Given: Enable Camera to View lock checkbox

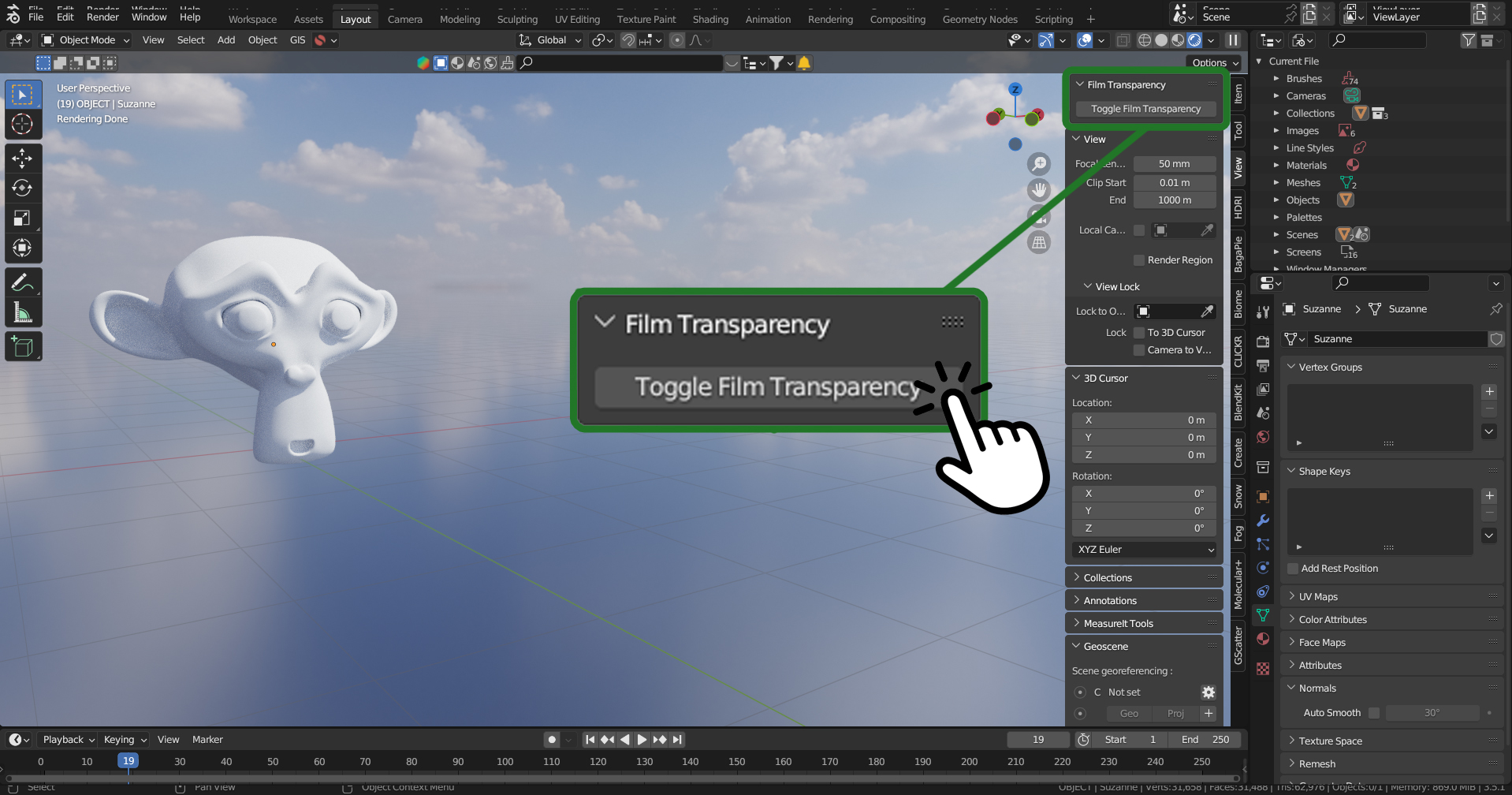Looking at the screenshot, I should pyautogui.click(x=1139, y=350).
